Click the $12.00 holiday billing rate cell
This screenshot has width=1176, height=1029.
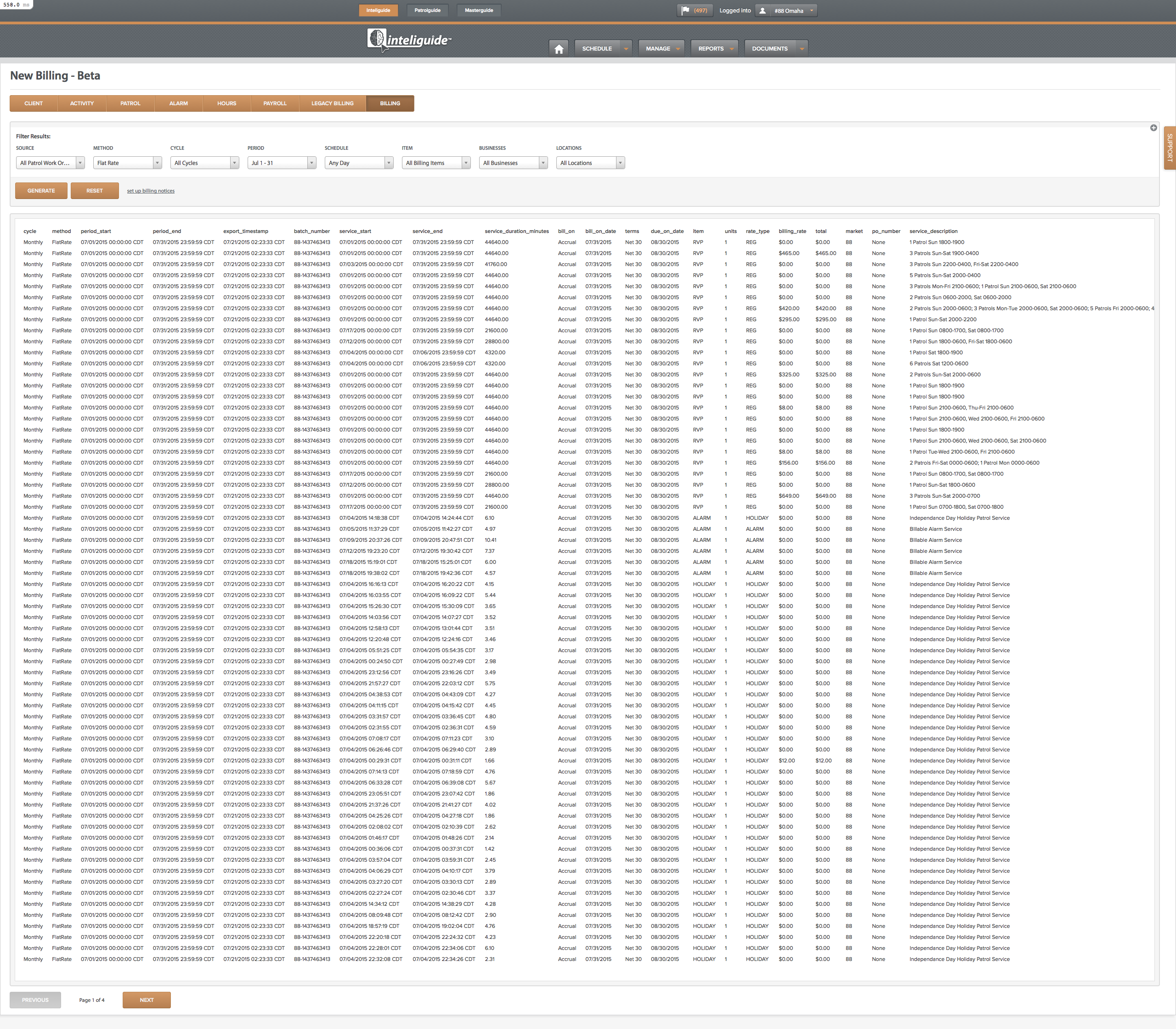click(x=786, y=761)
